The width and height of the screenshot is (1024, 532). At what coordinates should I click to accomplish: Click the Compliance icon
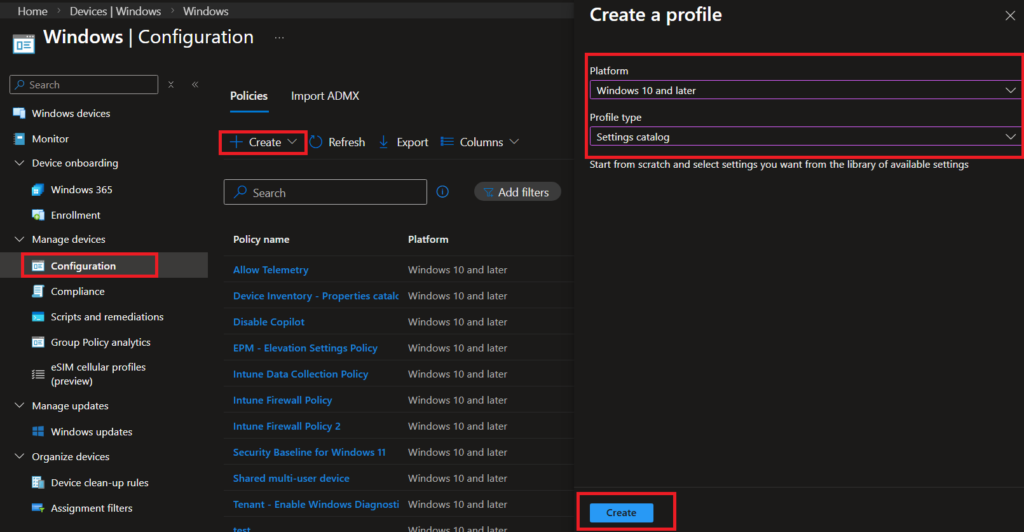coord(38,292)
